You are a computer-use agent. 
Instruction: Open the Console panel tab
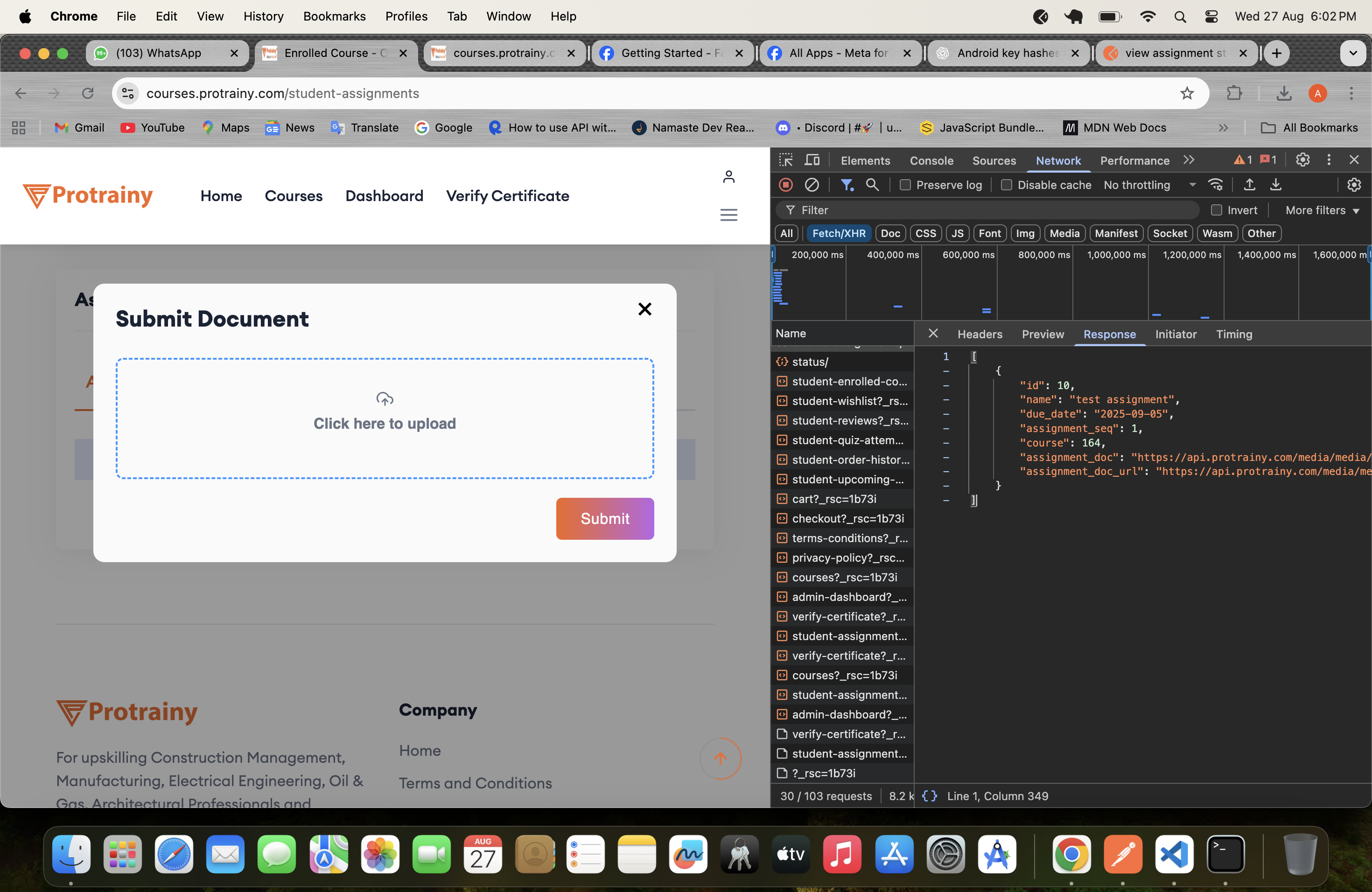(x=931, y=161)
